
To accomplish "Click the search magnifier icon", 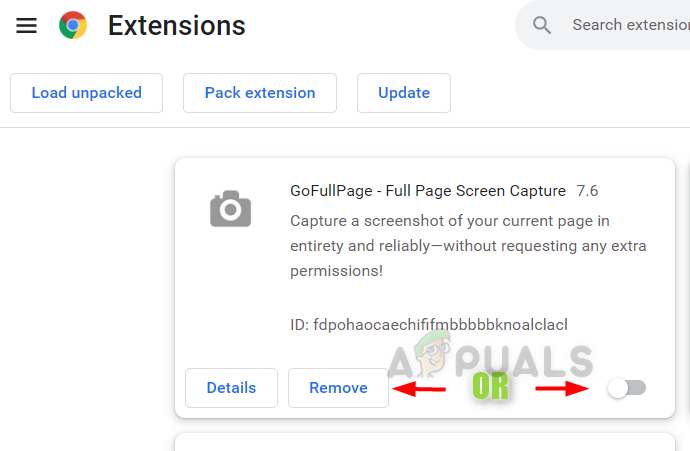I will click(x=543, y=25).
